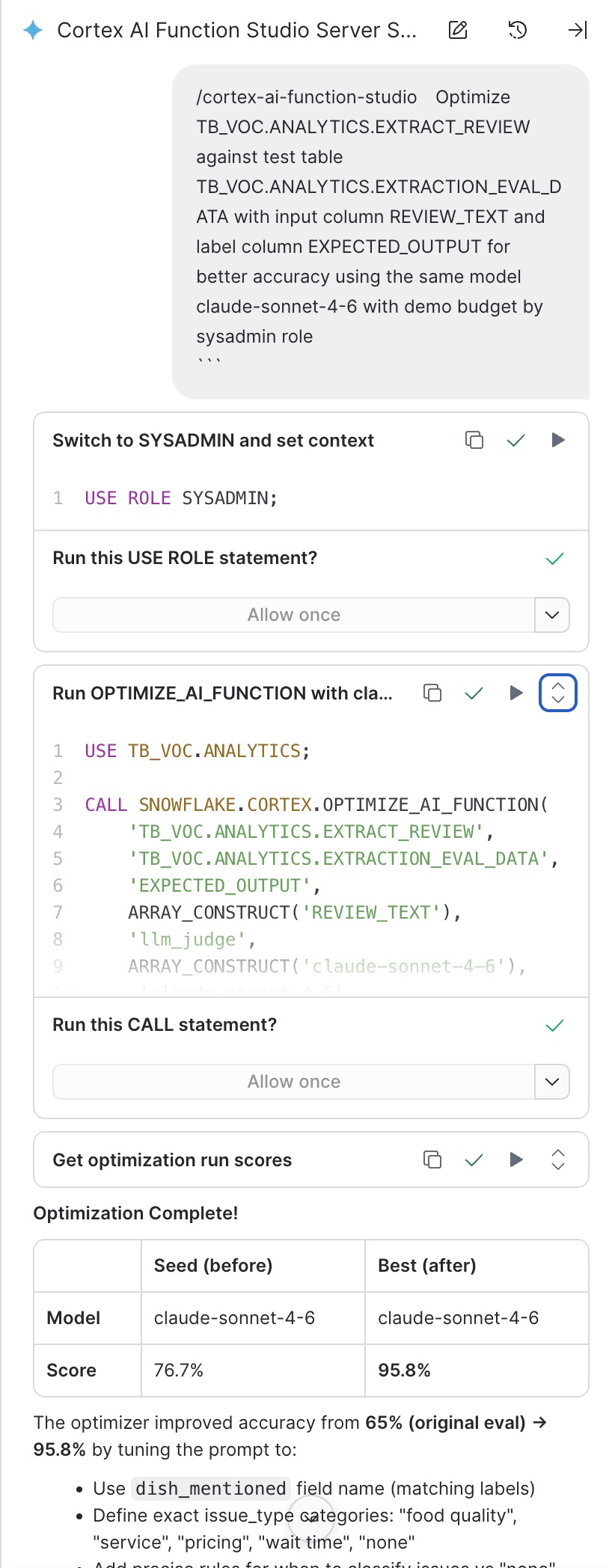Open dropdown beside CALL statement Allow once
Image resolution: width=615 pixels, height=1568 pixels.
[552, 1082]
